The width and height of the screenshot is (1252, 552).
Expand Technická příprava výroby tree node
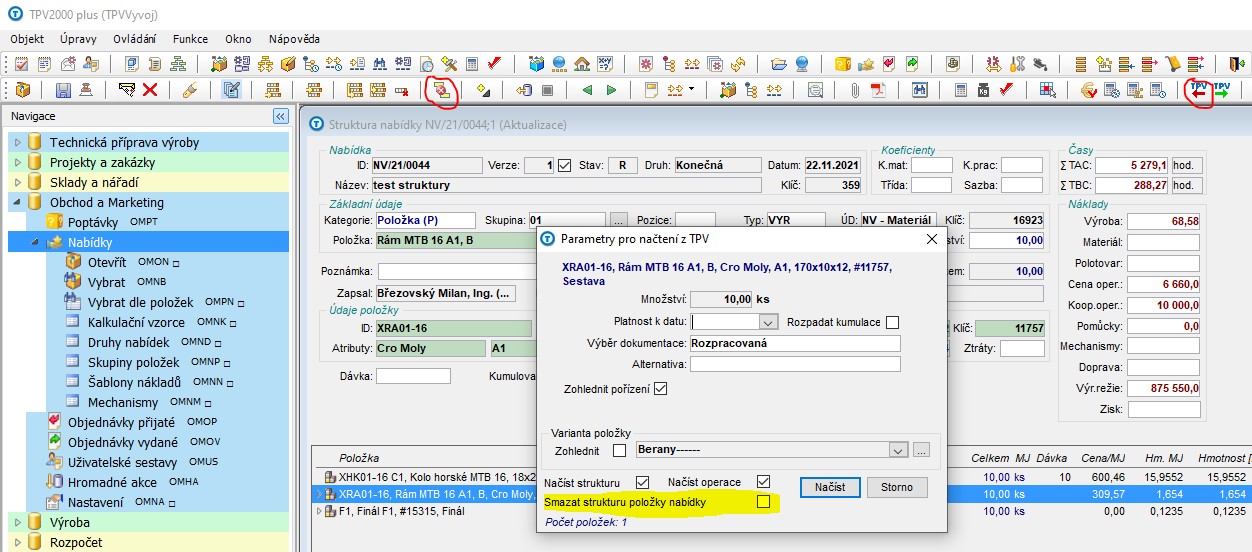pos(17,142)
